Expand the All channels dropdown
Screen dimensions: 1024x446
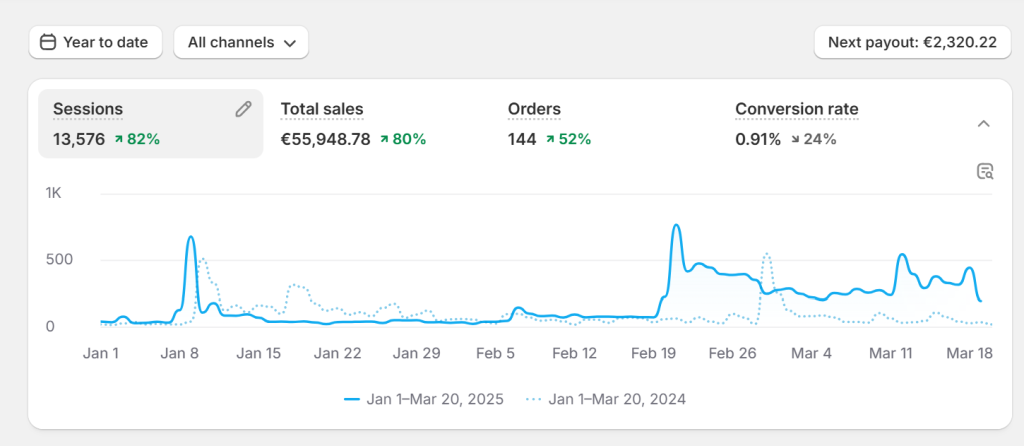tap(241, 42)
